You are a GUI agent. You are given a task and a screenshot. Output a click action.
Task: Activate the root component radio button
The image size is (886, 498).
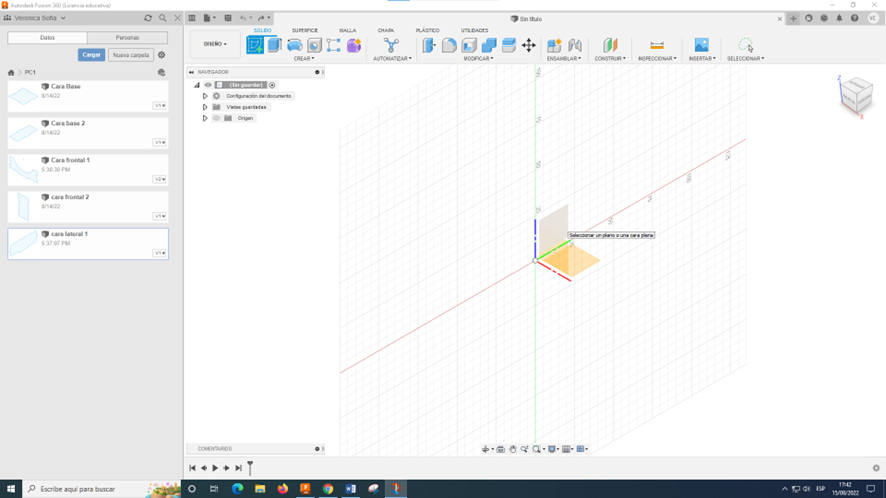pyautogui.click(x=272, y=85)
